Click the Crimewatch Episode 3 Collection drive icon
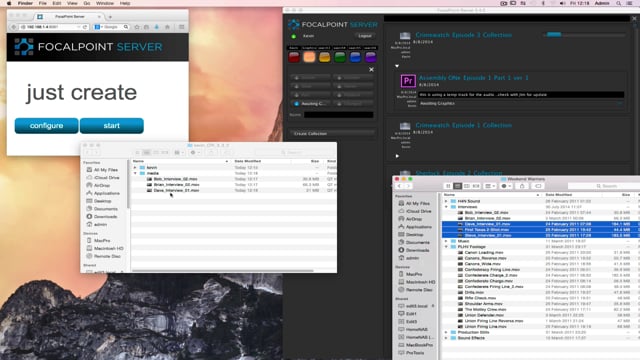The height and width of the screenshot is (360, 640). pos(404,36)
